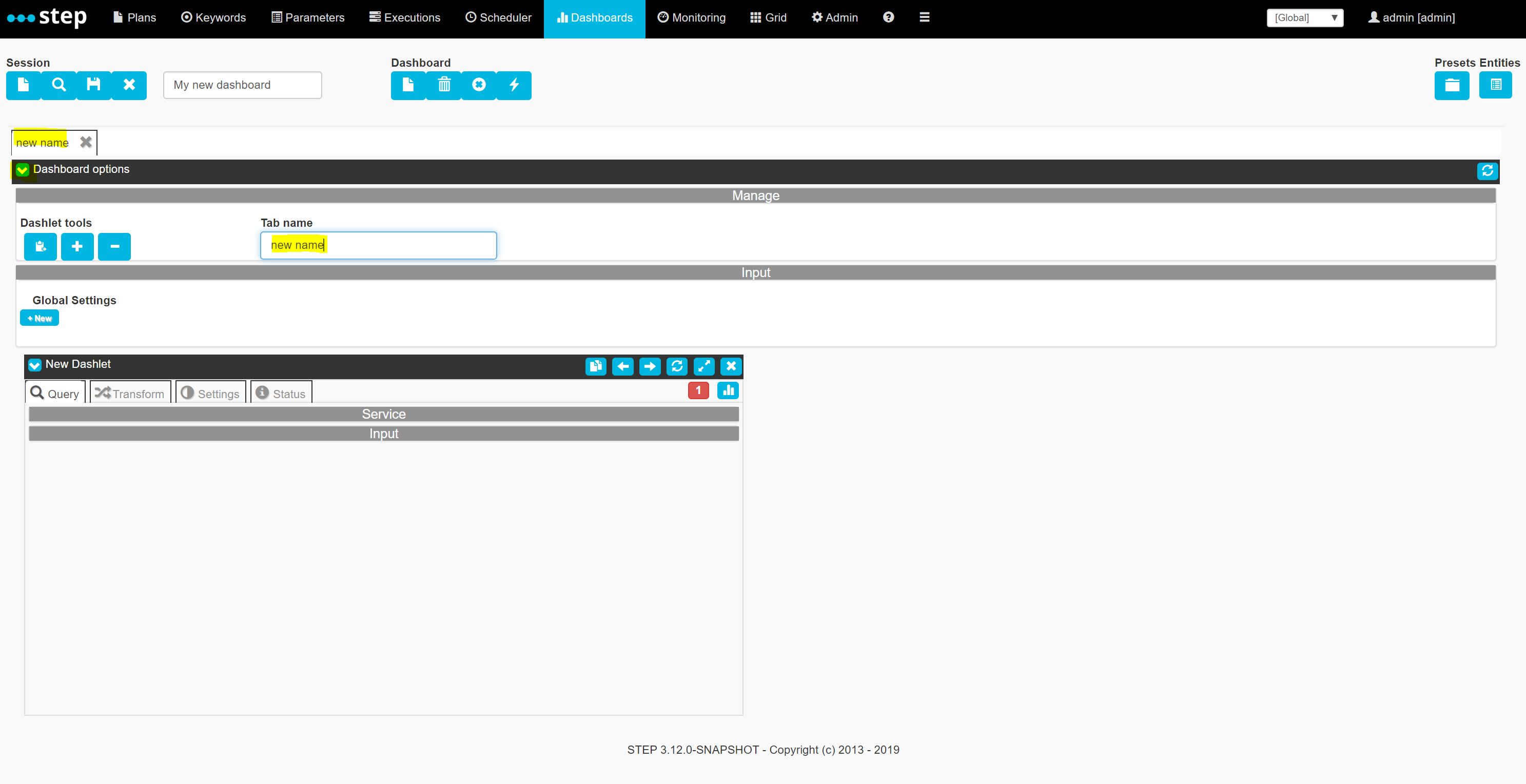Open the Keywords page
This screenshot has height=784, width=1526.
click(213, 18)
